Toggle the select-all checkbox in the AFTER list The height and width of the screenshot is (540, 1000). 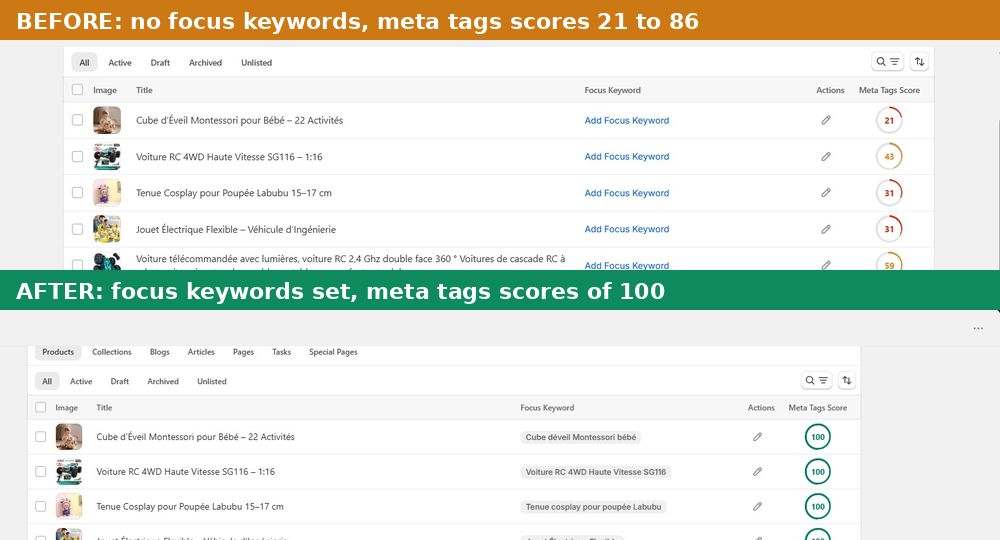41,407
